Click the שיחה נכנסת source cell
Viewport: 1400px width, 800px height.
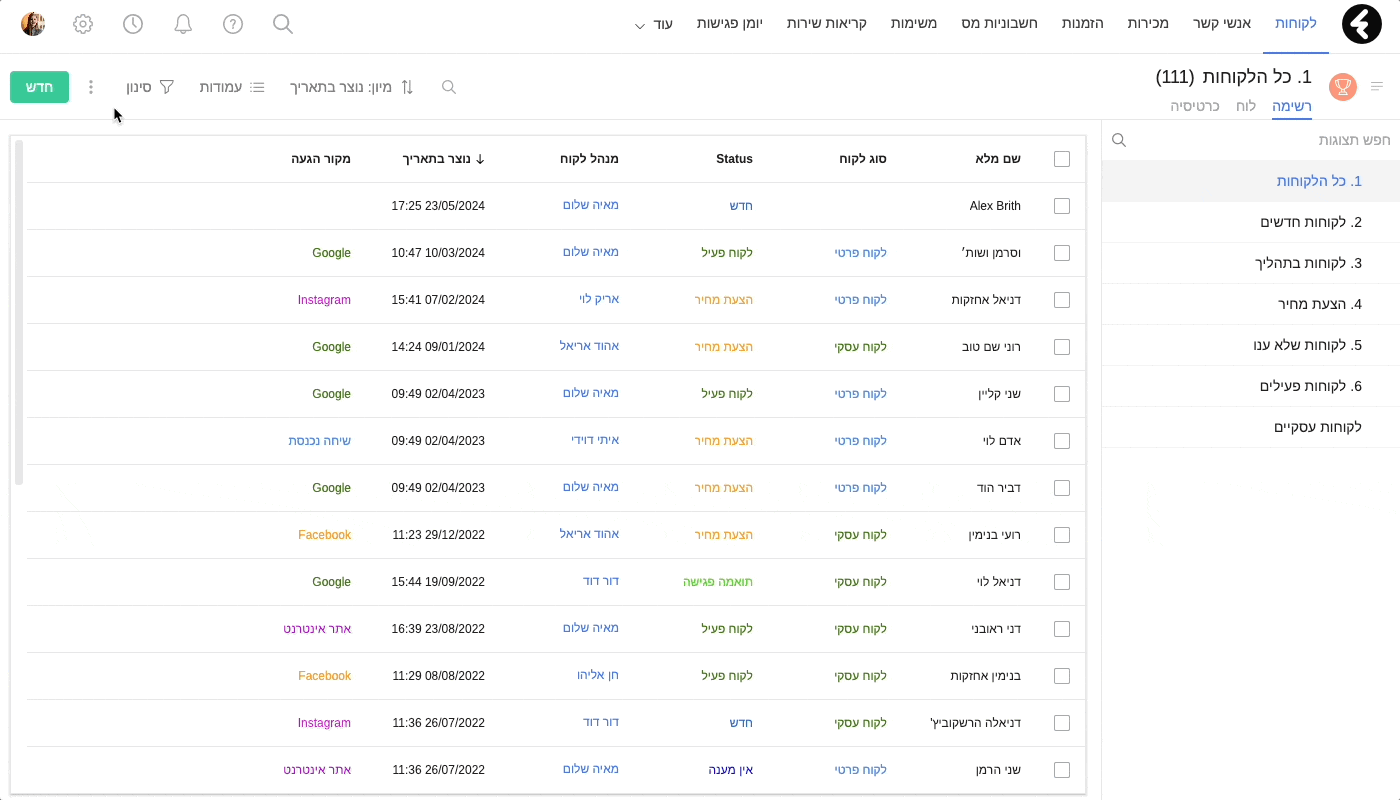point(320,441)
